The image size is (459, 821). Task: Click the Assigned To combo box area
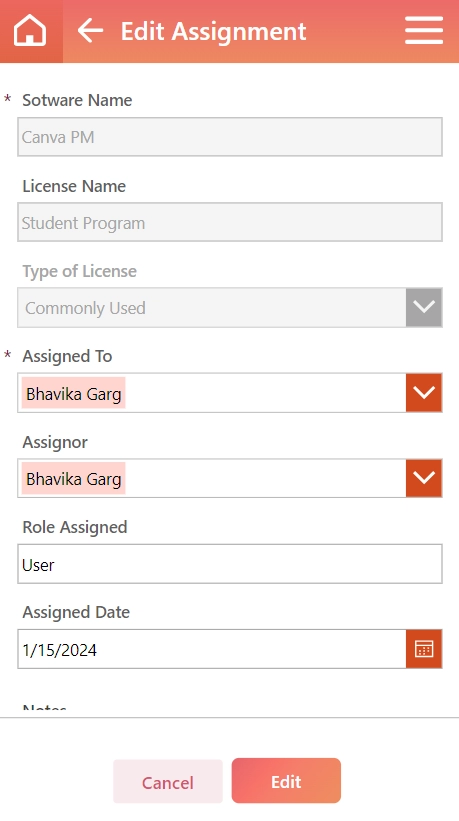pos(212,393)
